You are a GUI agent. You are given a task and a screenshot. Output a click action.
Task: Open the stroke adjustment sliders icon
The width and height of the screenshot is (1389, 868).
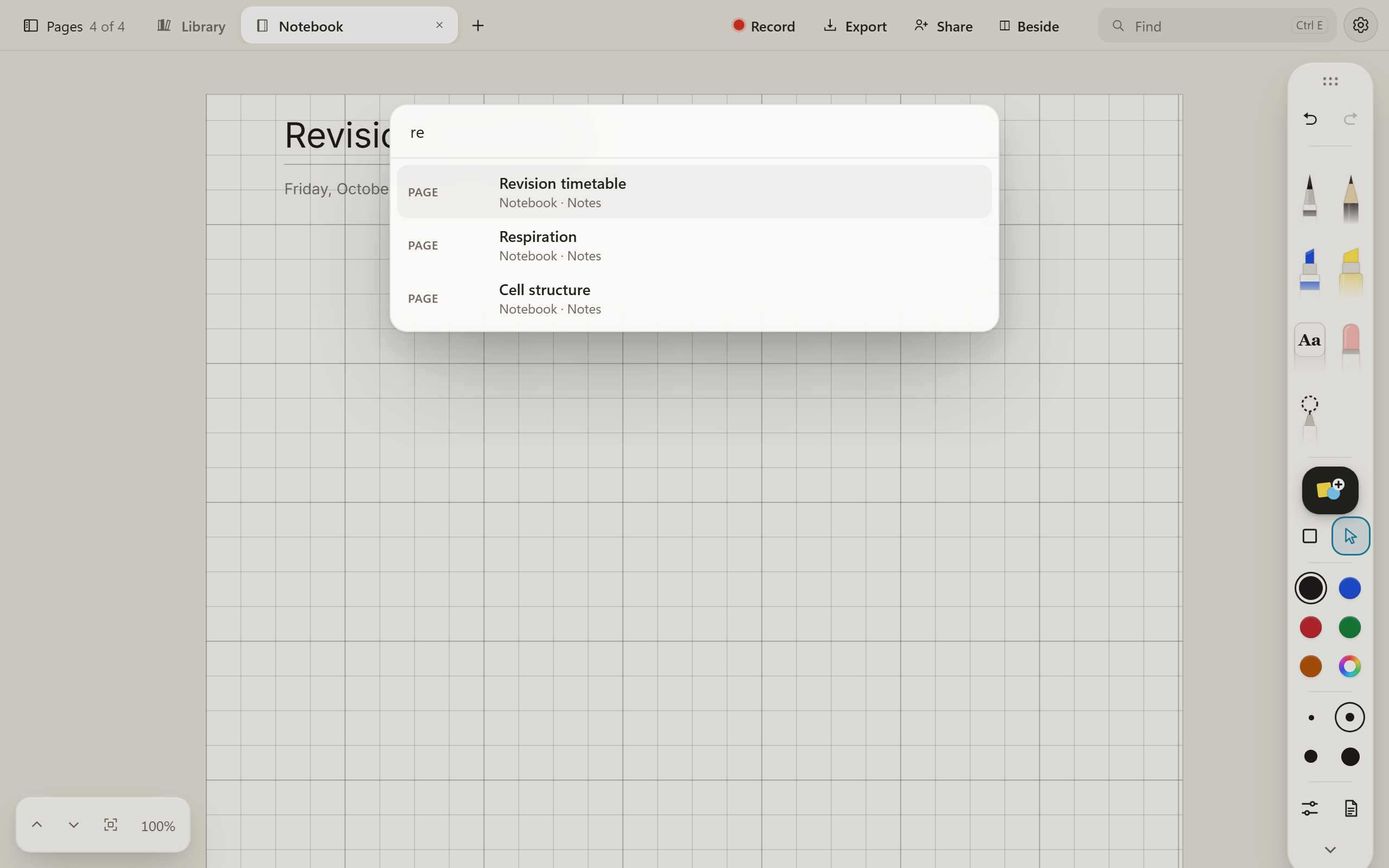click(x=1310, y=808)
